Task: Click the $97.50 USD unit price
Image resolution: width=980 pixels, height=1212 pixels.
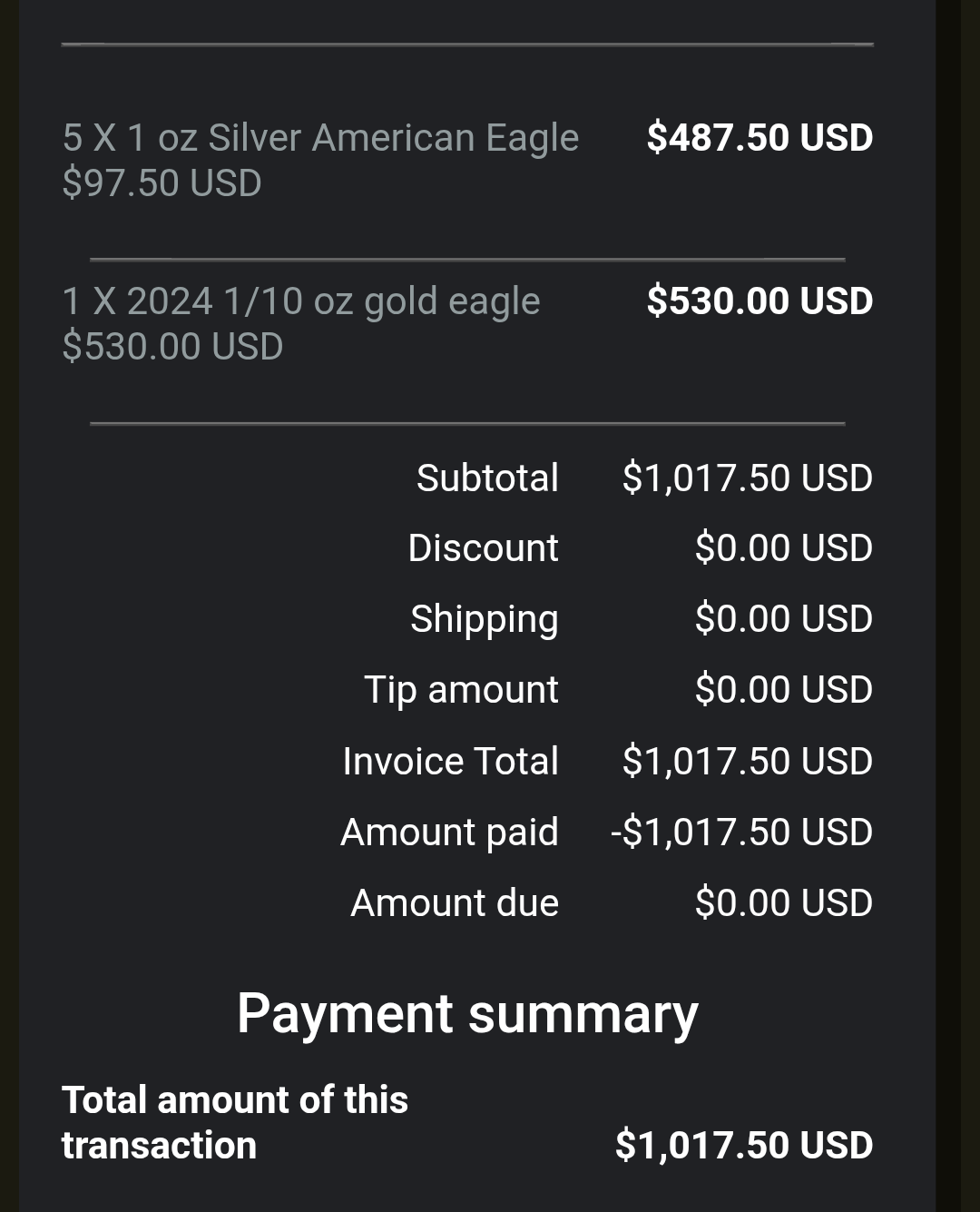Action: click(x=162, y=183)
